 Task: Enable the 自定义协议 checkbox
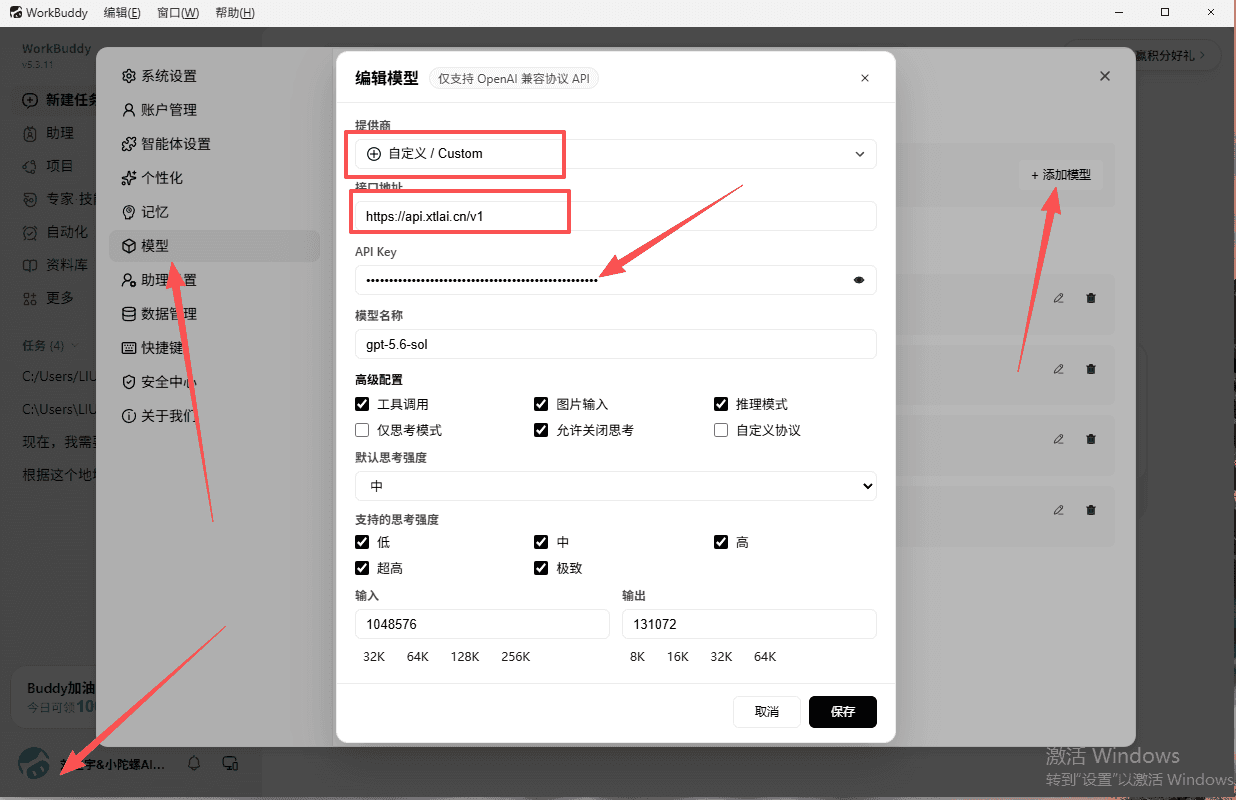720,430
